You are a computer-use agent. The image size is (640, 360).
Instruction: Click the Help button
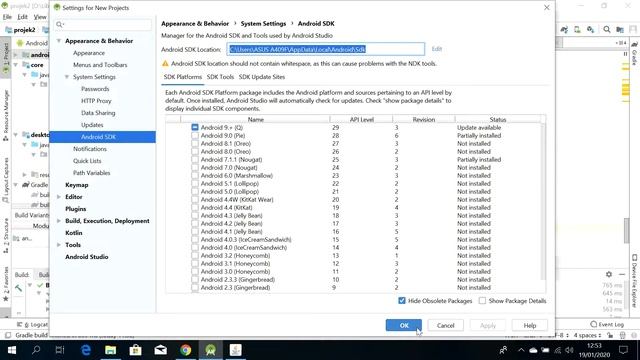[530, 325]
